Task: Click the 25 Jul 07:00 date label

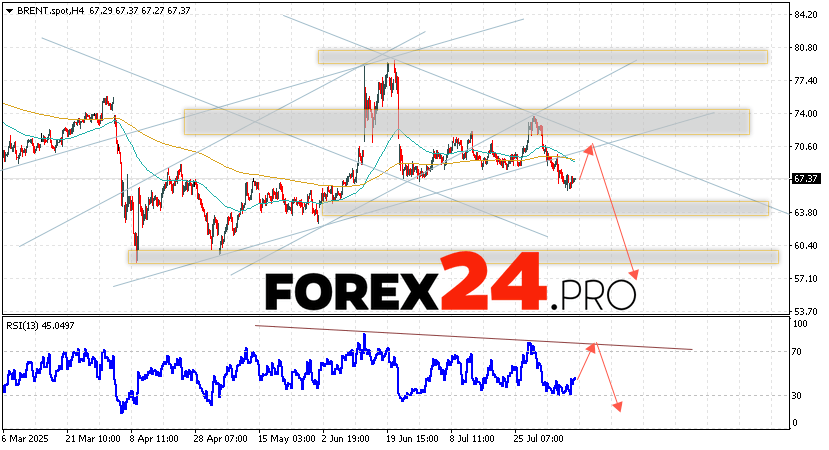Action: (538, 438)
